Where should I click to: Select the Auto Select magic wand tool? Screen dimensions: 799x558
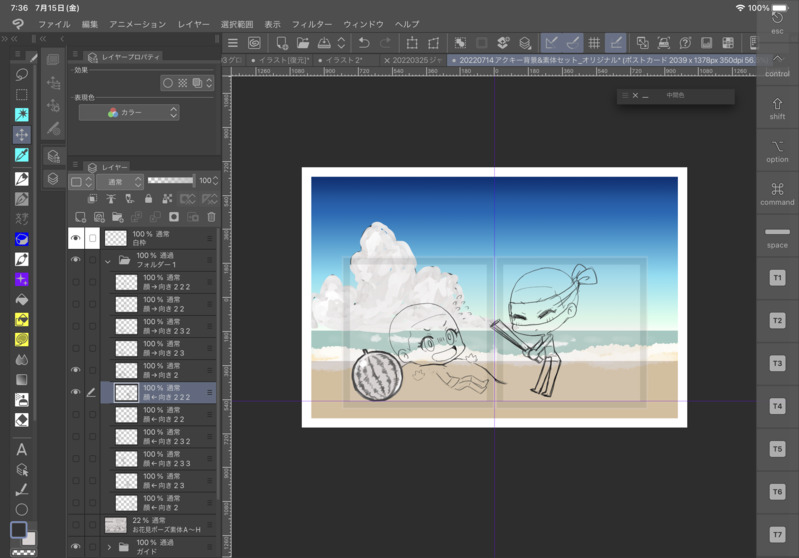(21, 114)
